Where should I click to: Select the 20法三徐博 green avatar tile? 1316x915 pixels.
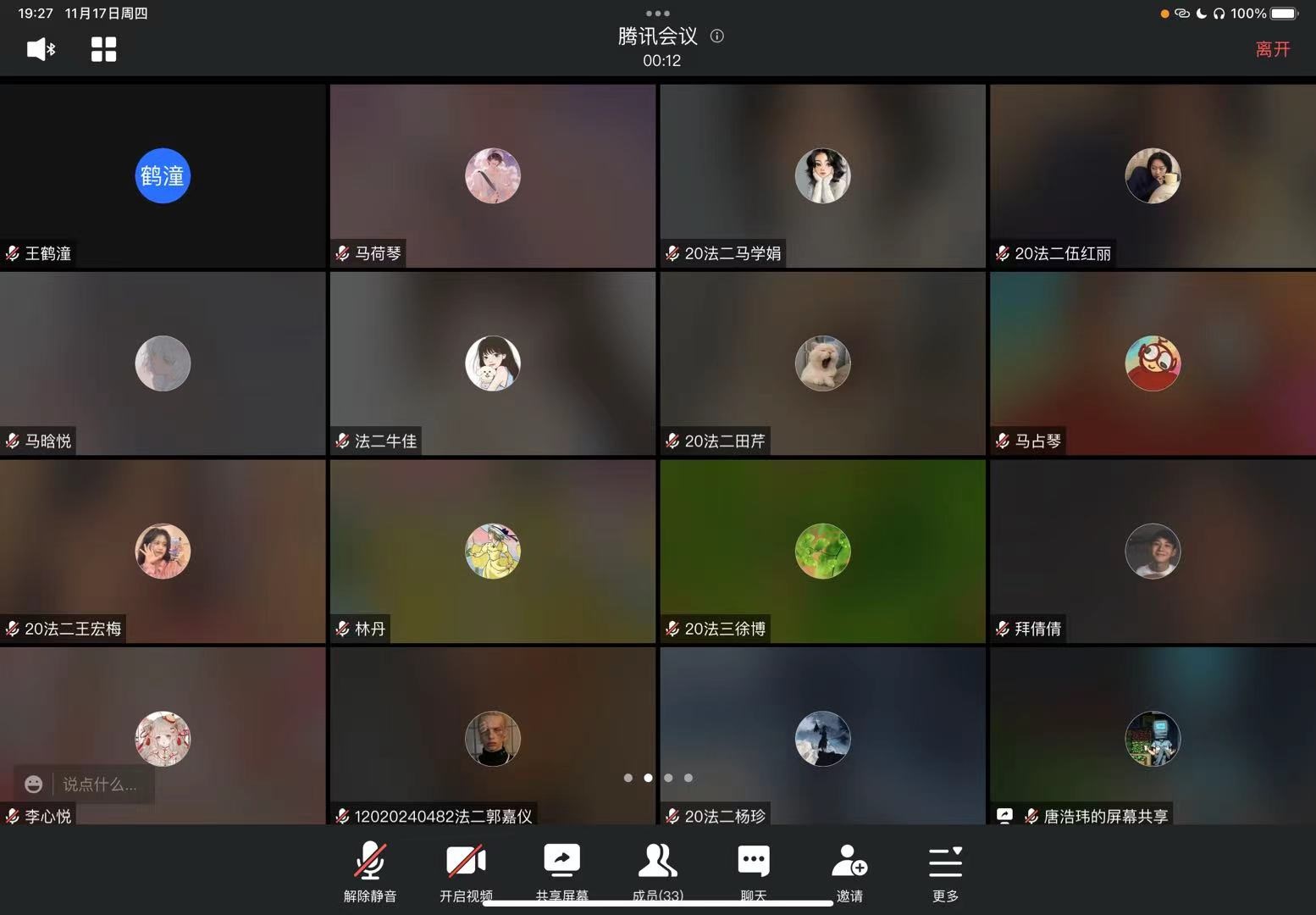click(822, 552)
